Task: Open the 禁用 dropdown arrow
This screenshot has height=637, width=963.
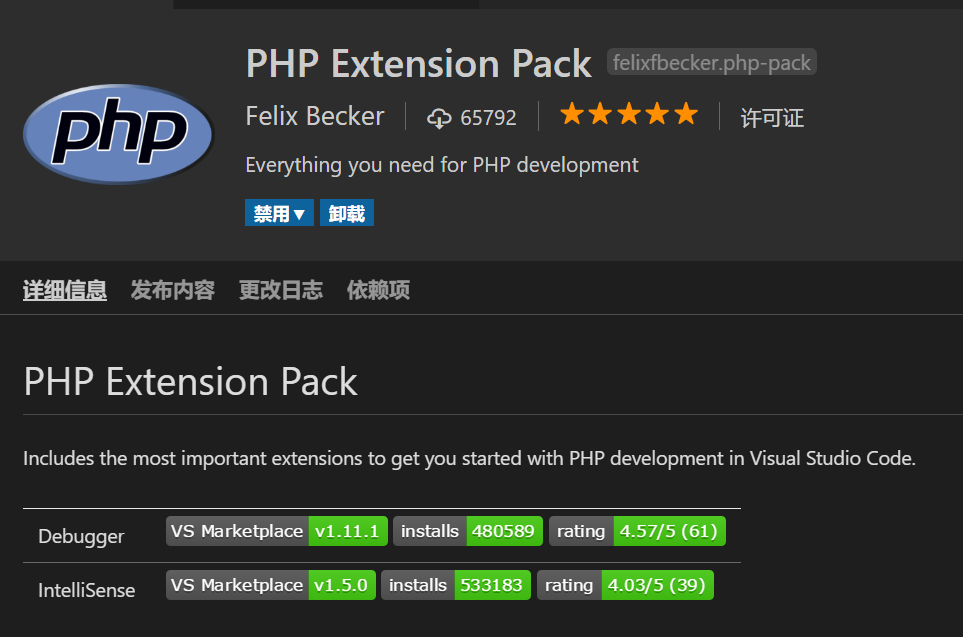Action: [x=299, y=214]
